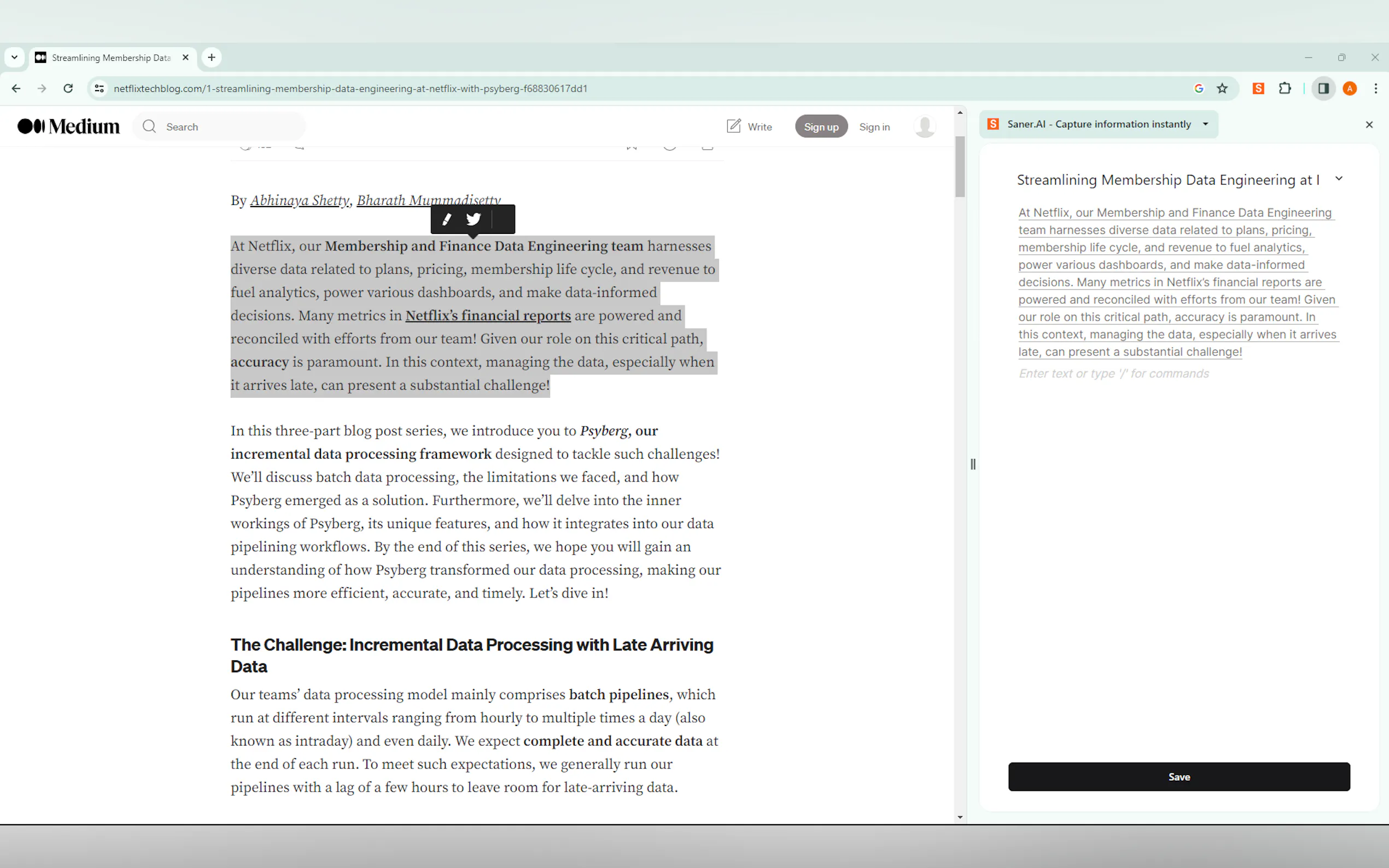Open the Saner.AI extension toolbar icon
This screenshot has width=1389, height=868.
point(1258,89)
